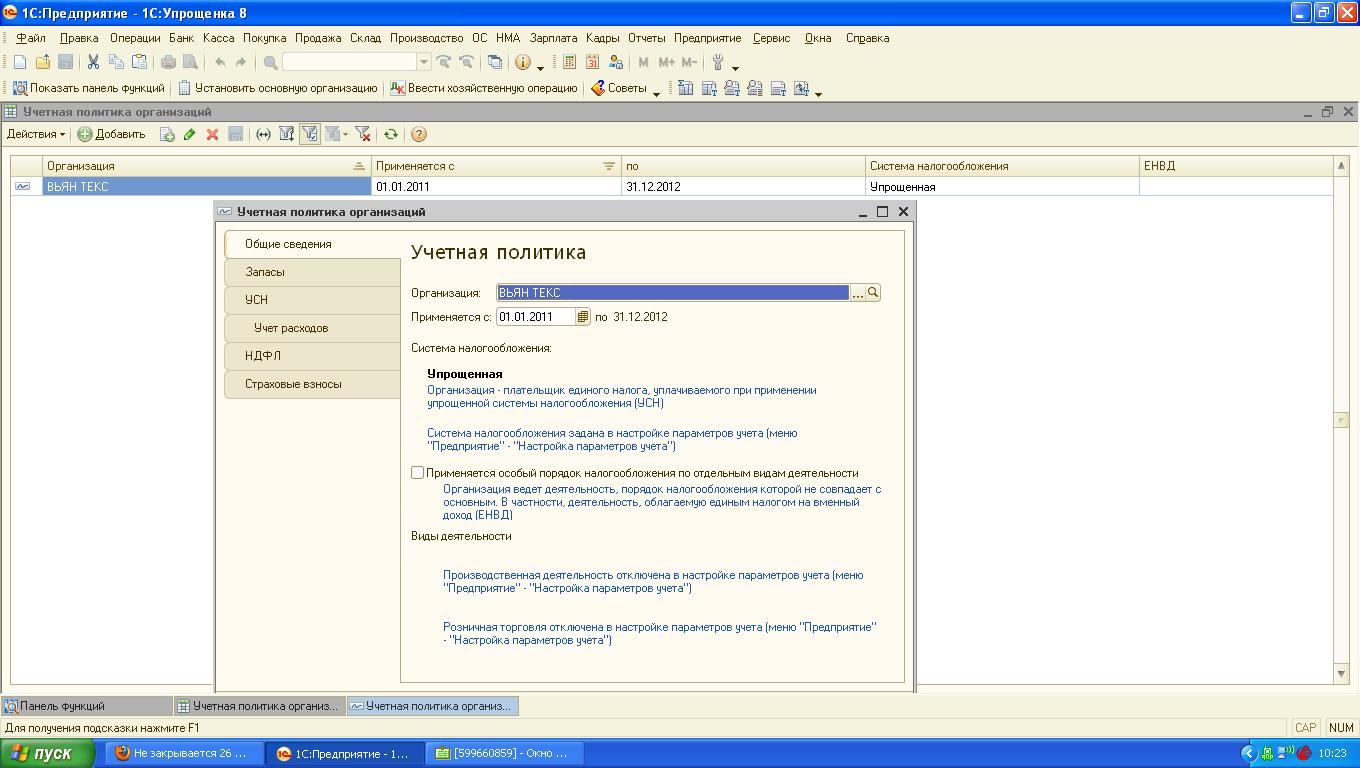Screen dimensions: 1360x768
Task: Switch to the УСН tab
Action: (256, 300)
